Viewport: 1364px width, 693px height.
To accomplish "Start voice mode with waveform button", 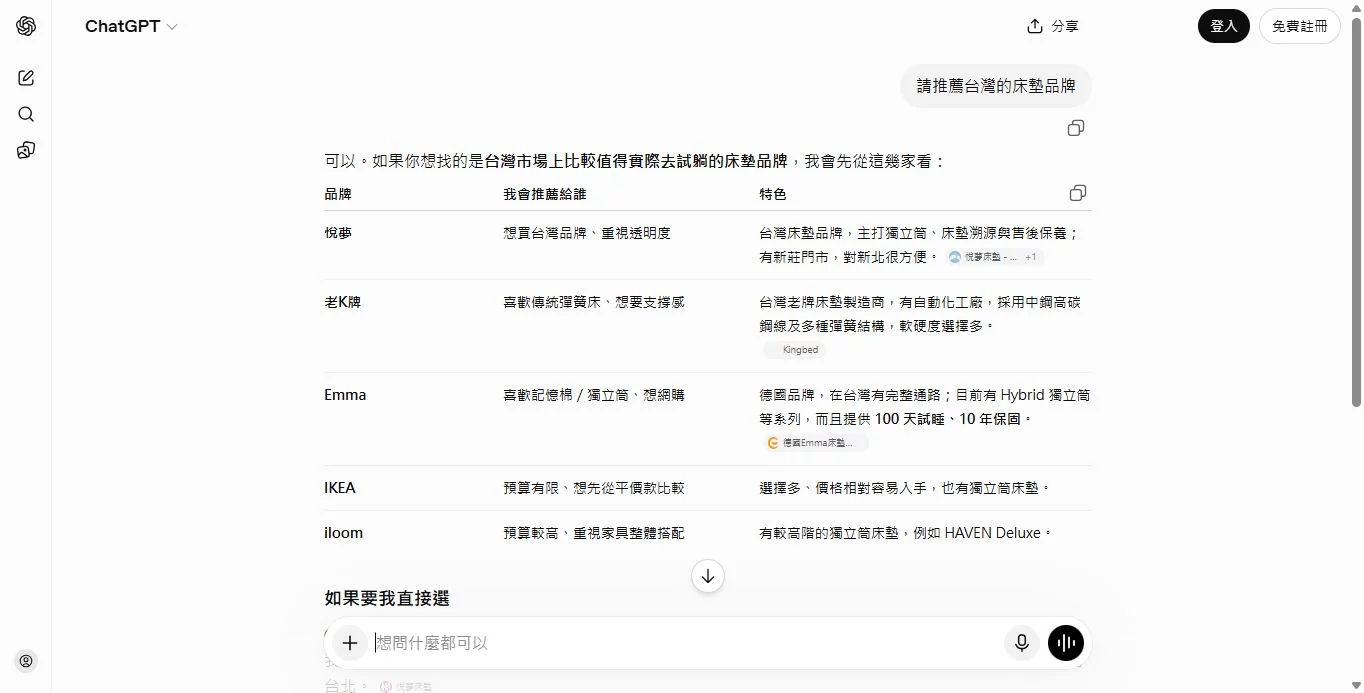I will [1066, 643].
